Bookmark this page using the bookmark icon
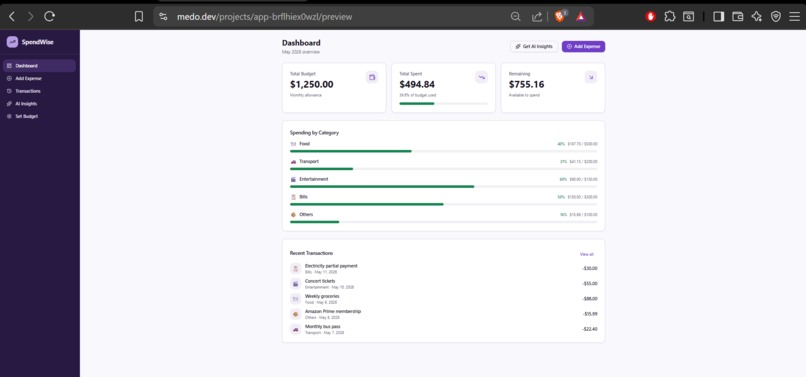806x377 pixels. (139, 16)
